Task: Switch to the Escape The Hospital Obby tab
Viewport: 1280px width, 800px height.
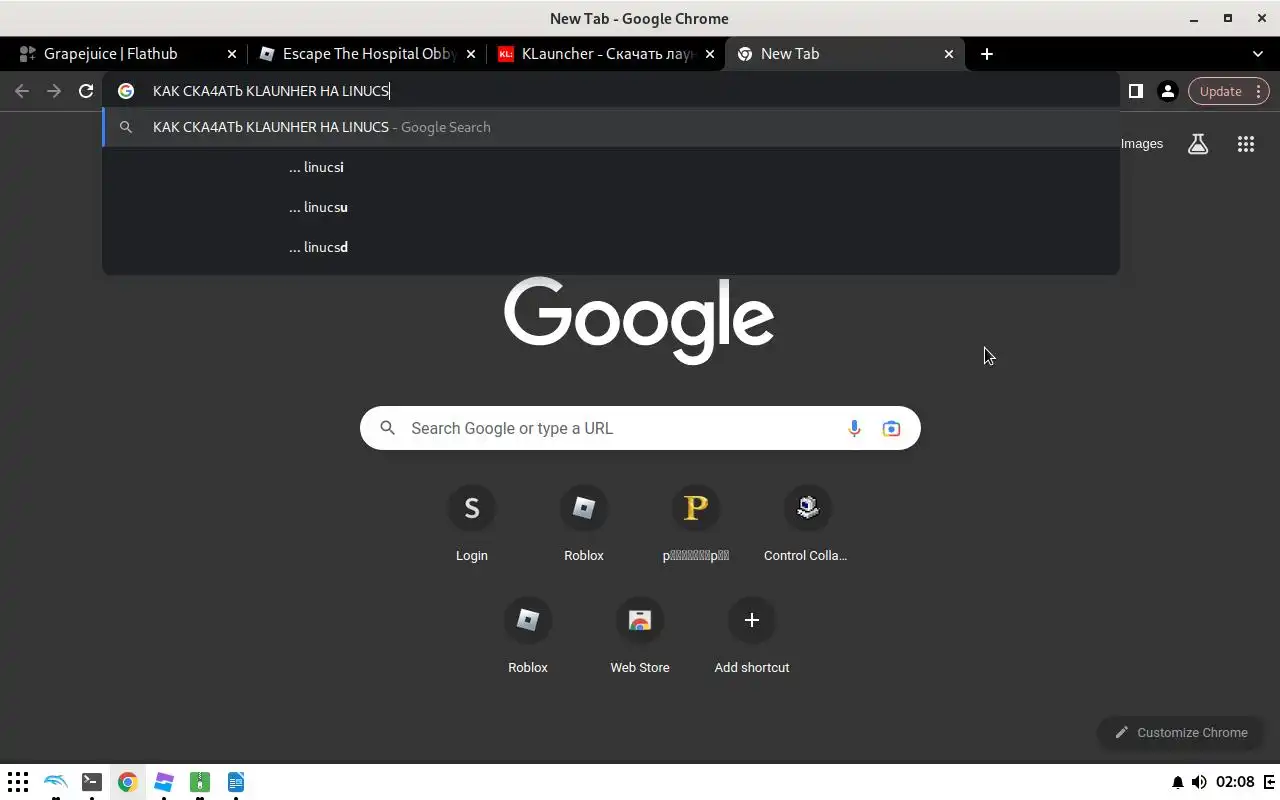Action: 368,54
